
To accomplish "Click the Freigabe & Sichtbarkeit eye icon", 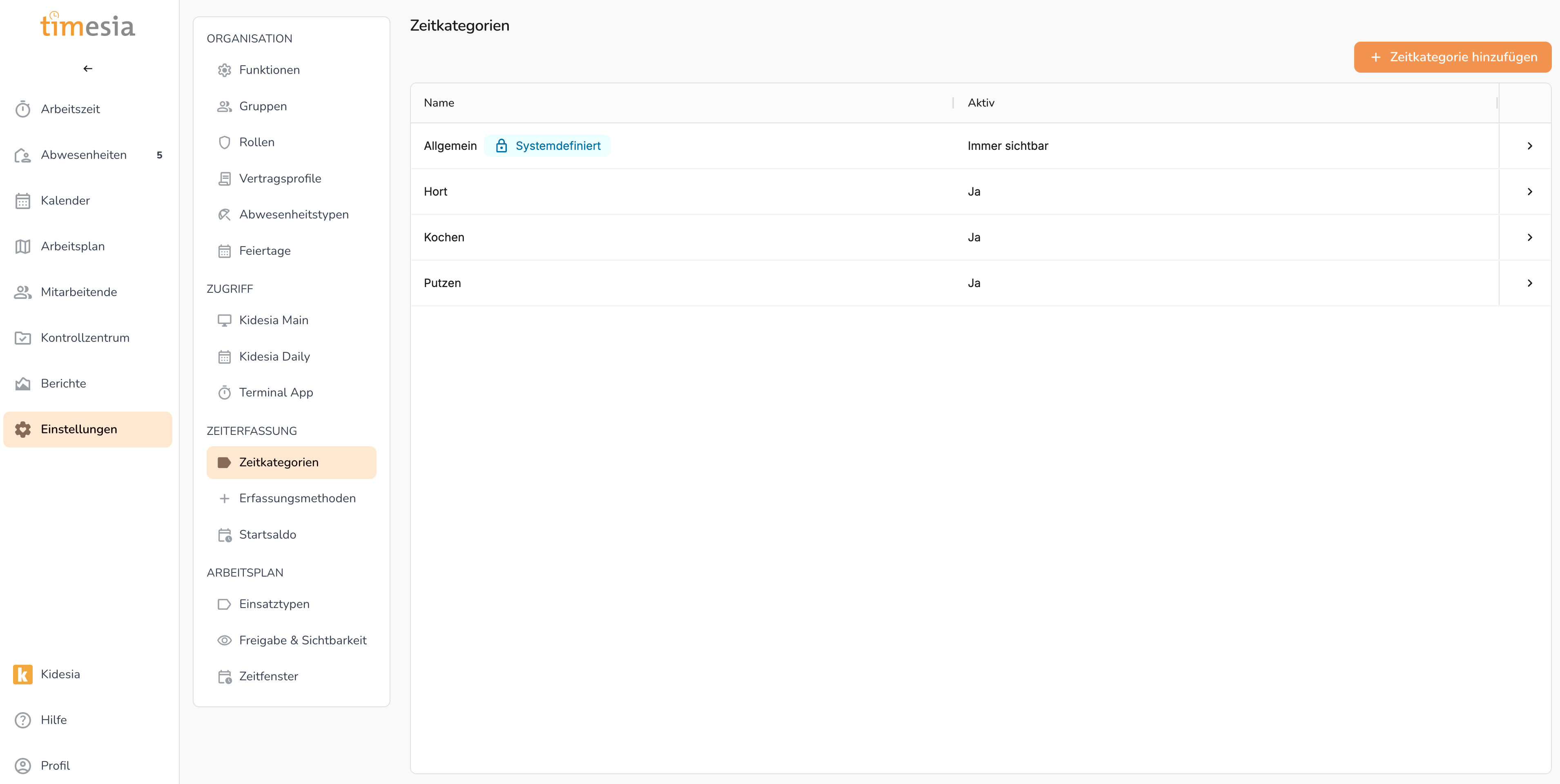I will 224,640.
